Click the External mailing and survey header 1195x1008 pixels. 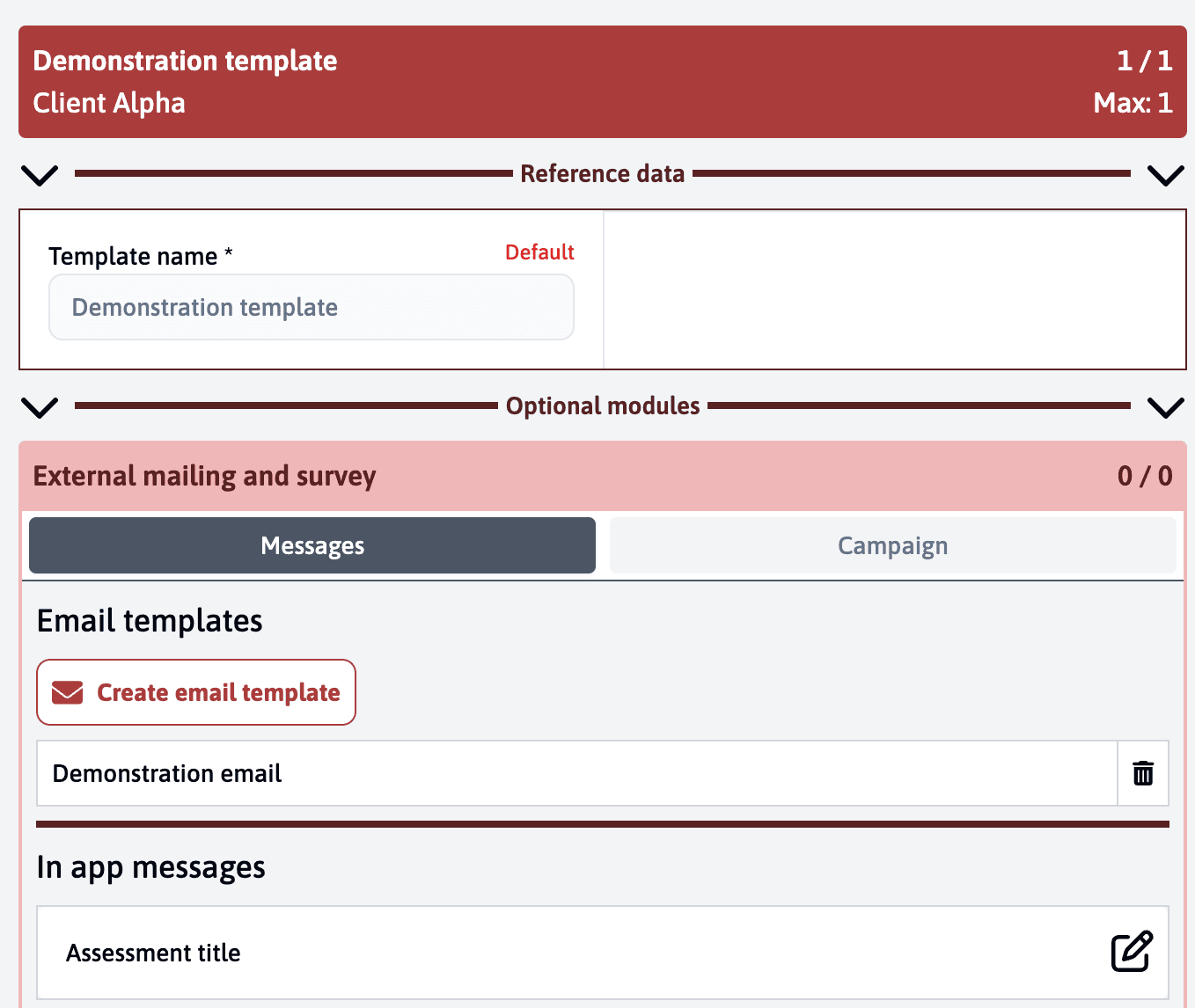[204, 476]
